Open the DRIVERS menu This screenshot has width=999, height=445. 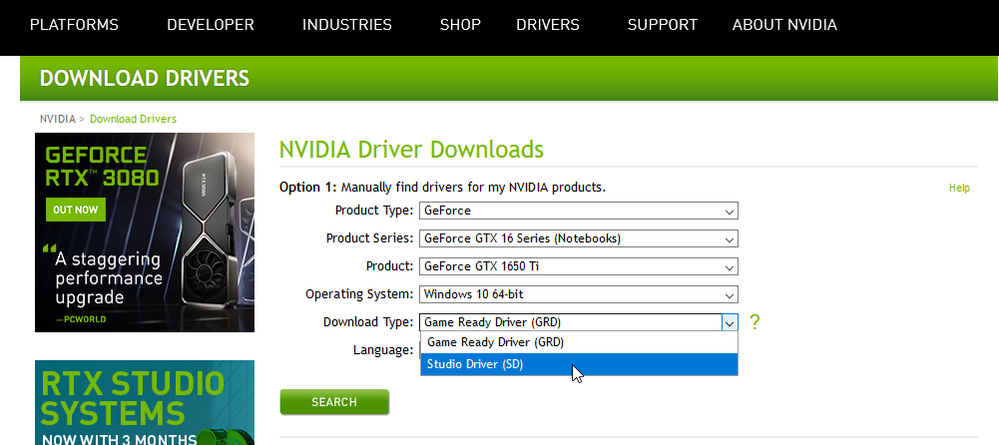(x=548, y=25)
